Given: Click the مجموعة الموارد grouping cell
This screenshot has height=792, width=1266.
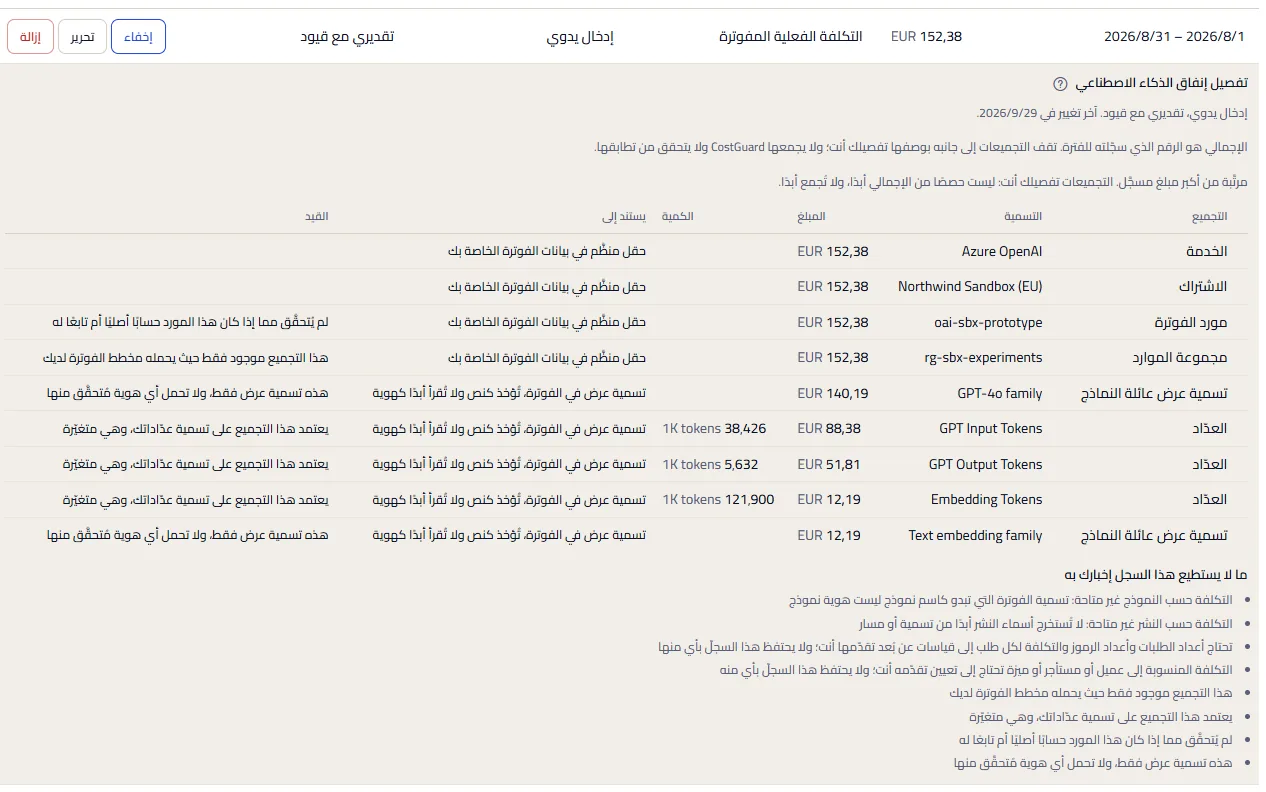Looking at the screenshot, I should click(x=1181, y=357).
